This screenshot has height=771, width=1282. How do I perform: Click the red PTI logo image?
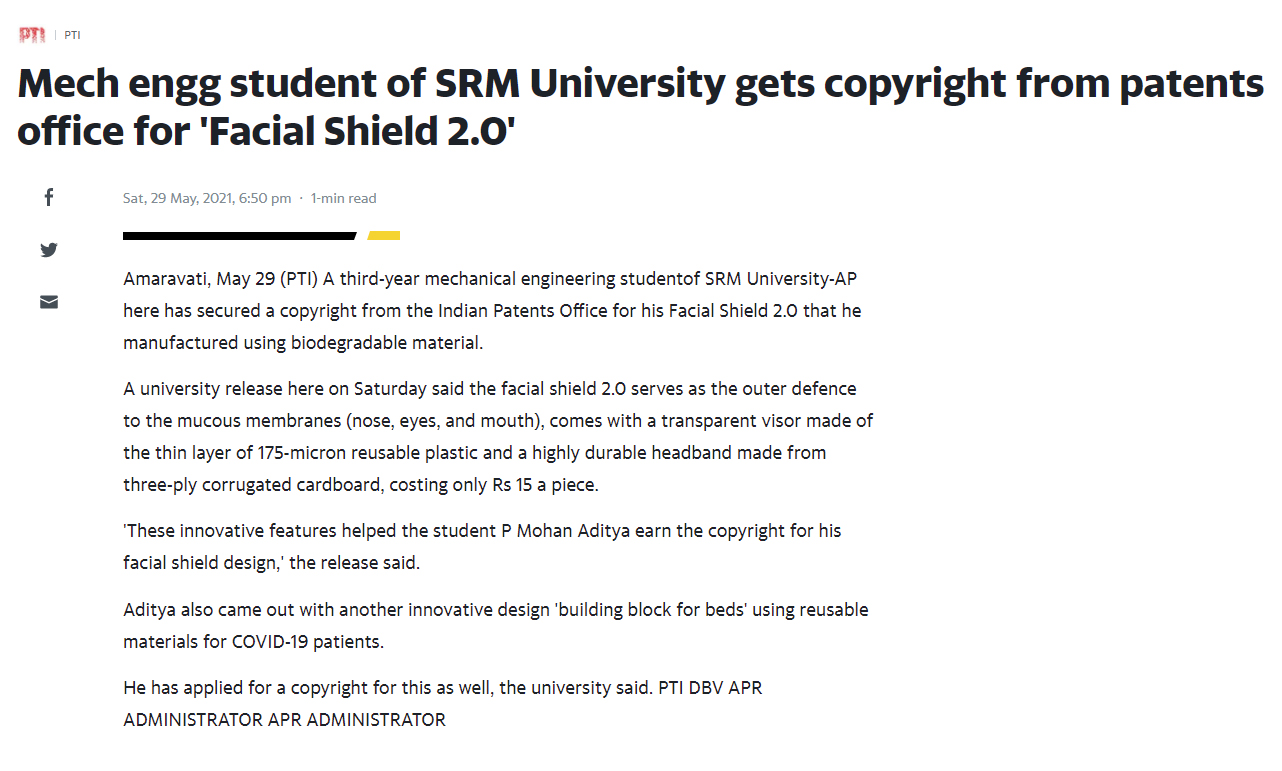[x=32, y=35]
